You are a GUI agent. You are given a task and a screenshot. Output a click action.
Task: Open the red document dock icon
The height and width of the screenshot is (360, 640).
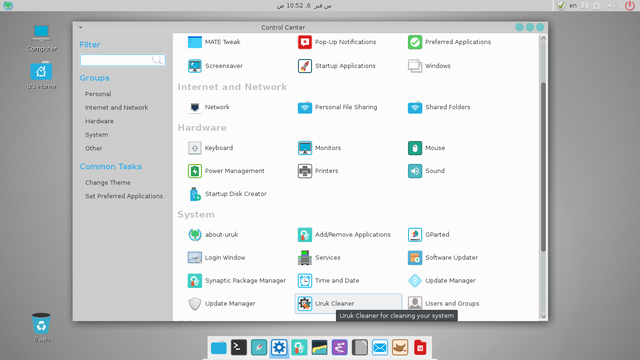tap(420, 348)
